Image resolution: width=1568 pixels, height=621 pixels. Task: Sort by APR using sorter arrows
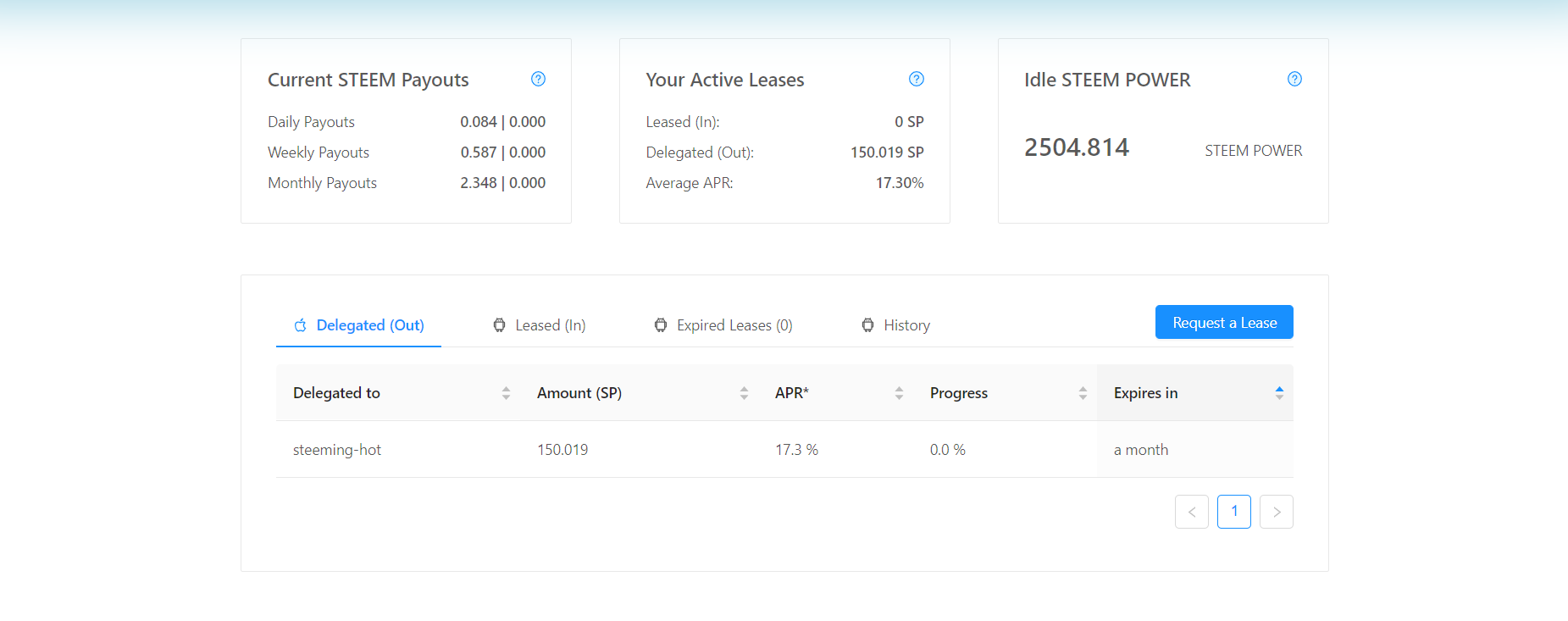[x=899, y=393]
